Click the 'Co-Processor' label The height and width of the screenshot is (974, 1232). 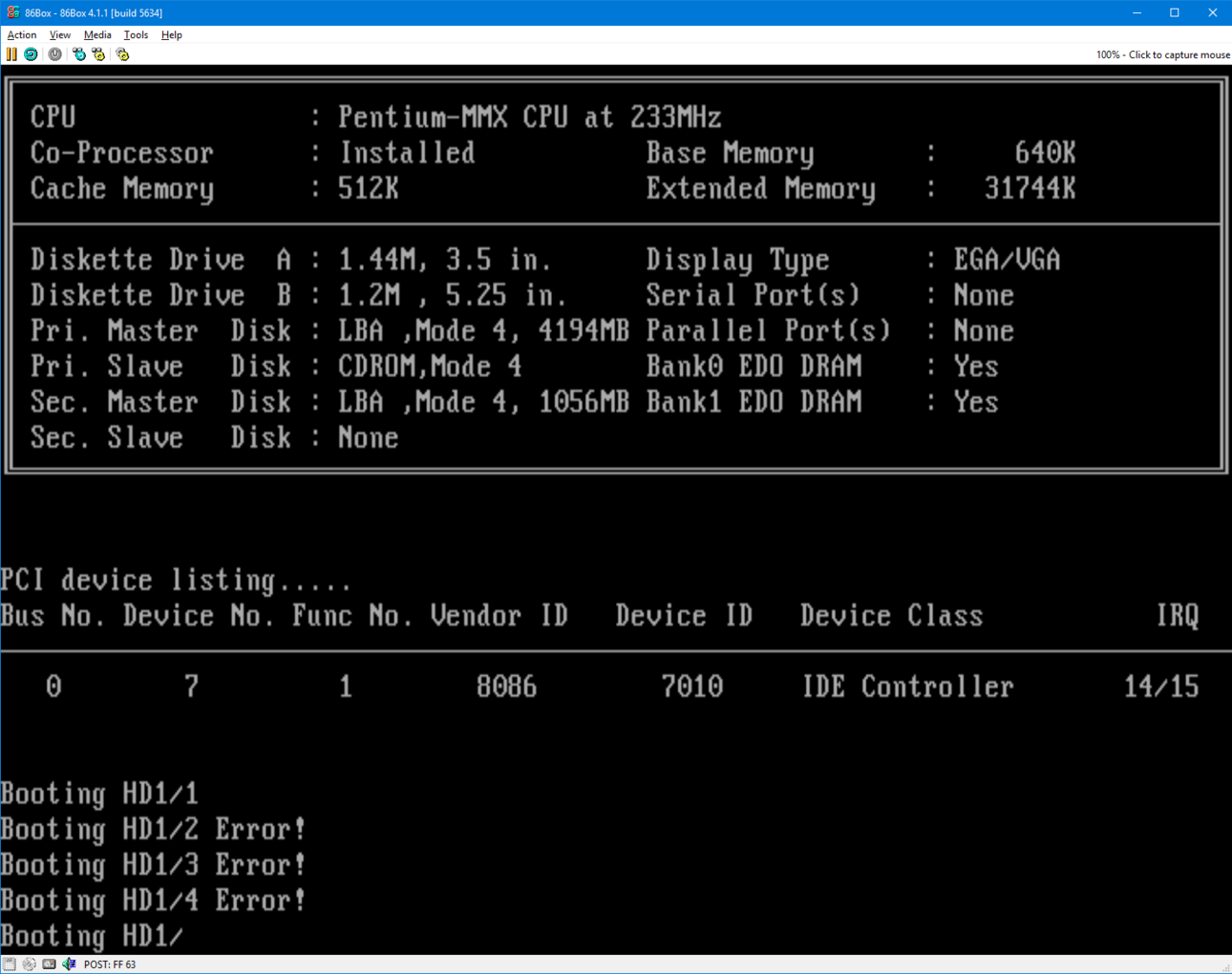pos(122,153)
